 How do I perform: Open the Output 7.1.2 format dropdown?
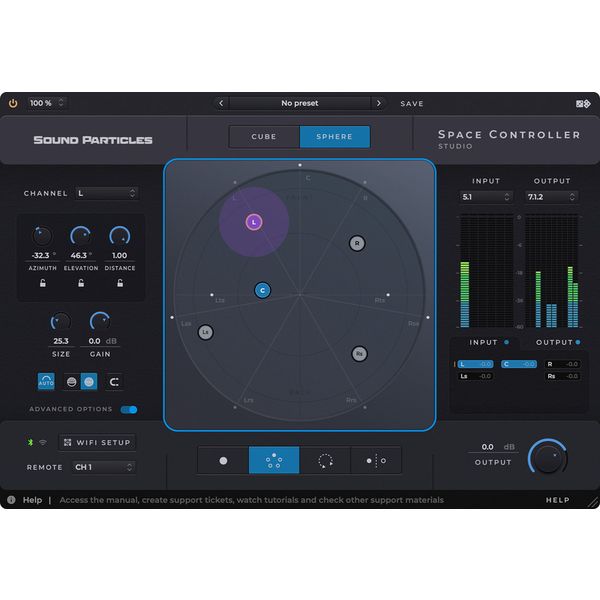coord(551,197)
